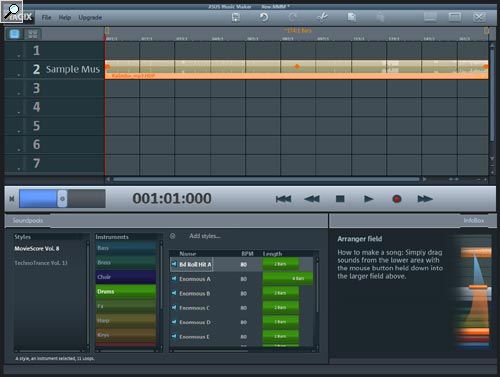Click the horizontal arranger scrollbar
Image resolution: width=500 pixels, height=377 pixels.
tap(266, 179)
